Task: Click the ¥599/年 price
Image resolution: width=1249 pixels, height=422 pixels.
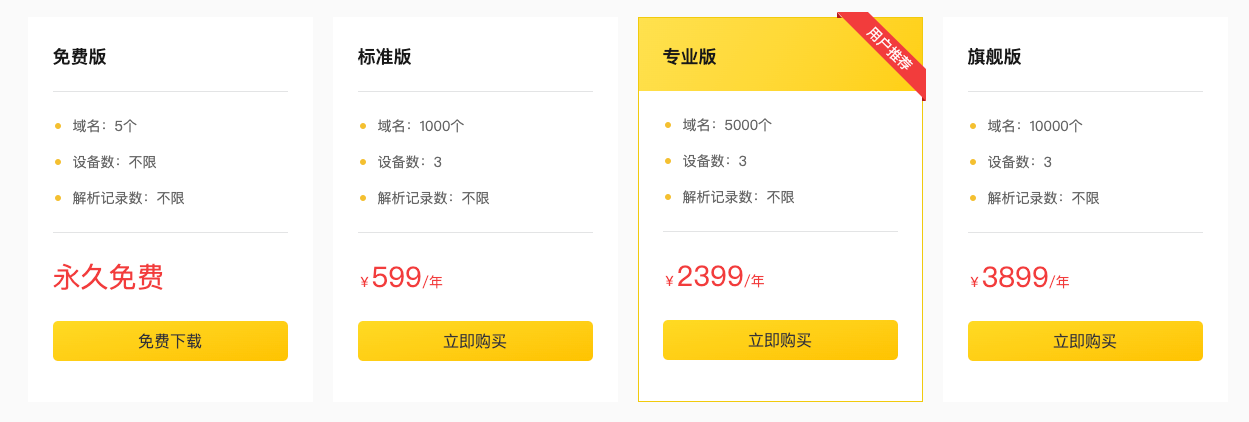Action: (401, 278)
